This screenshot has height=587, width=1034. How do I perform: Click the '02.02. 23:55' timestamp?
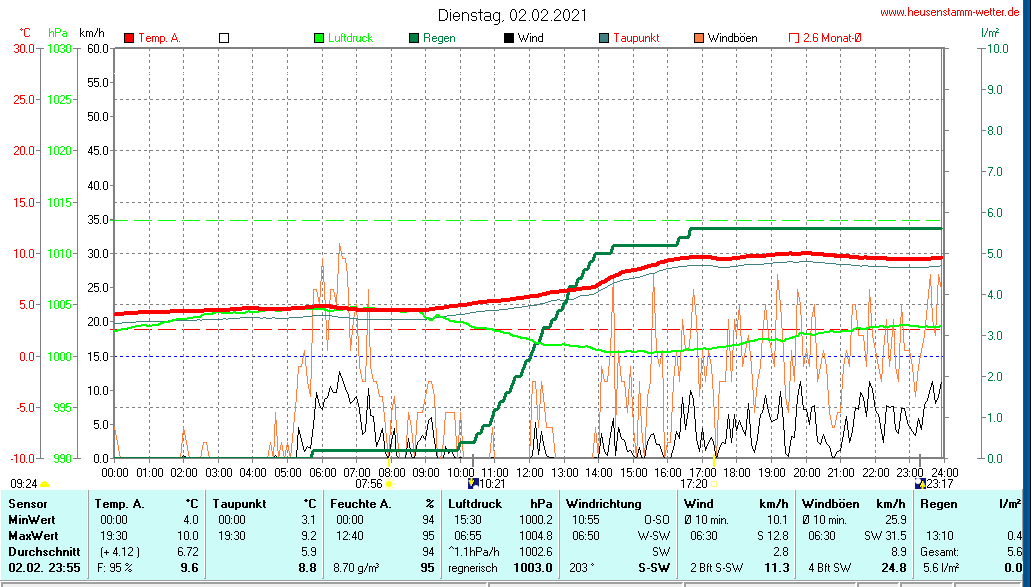click(x=44, y=567)
